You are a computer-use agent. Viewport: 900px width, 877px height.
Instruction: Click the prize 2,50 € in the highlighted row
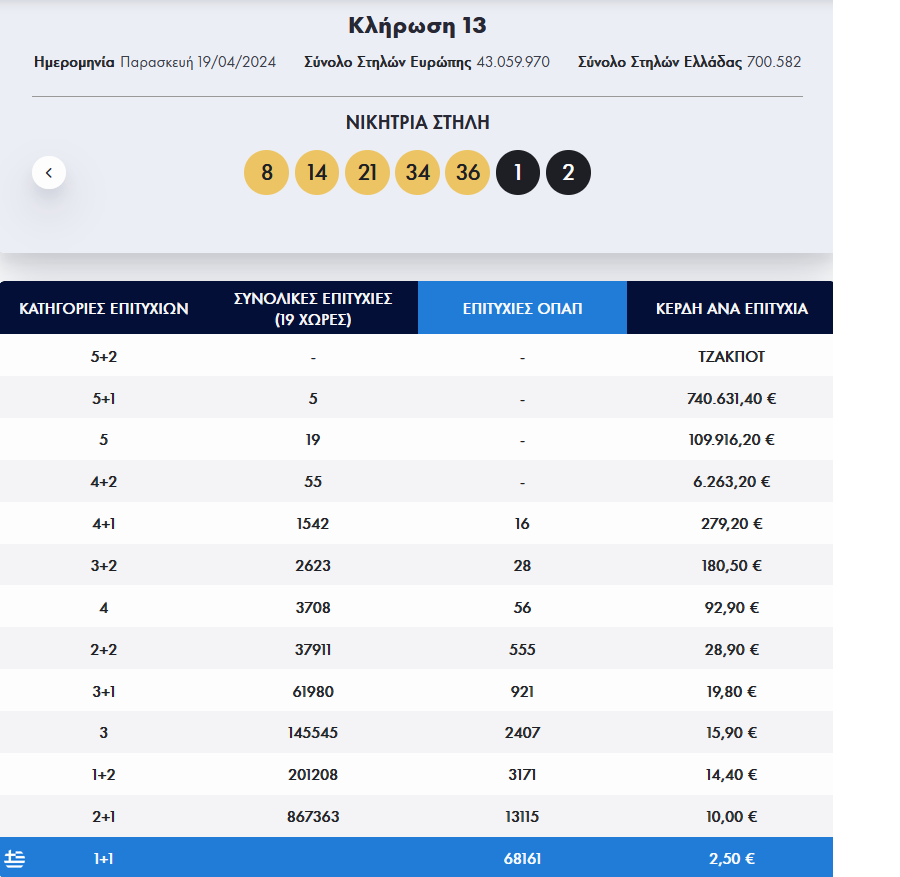point(731,859)
